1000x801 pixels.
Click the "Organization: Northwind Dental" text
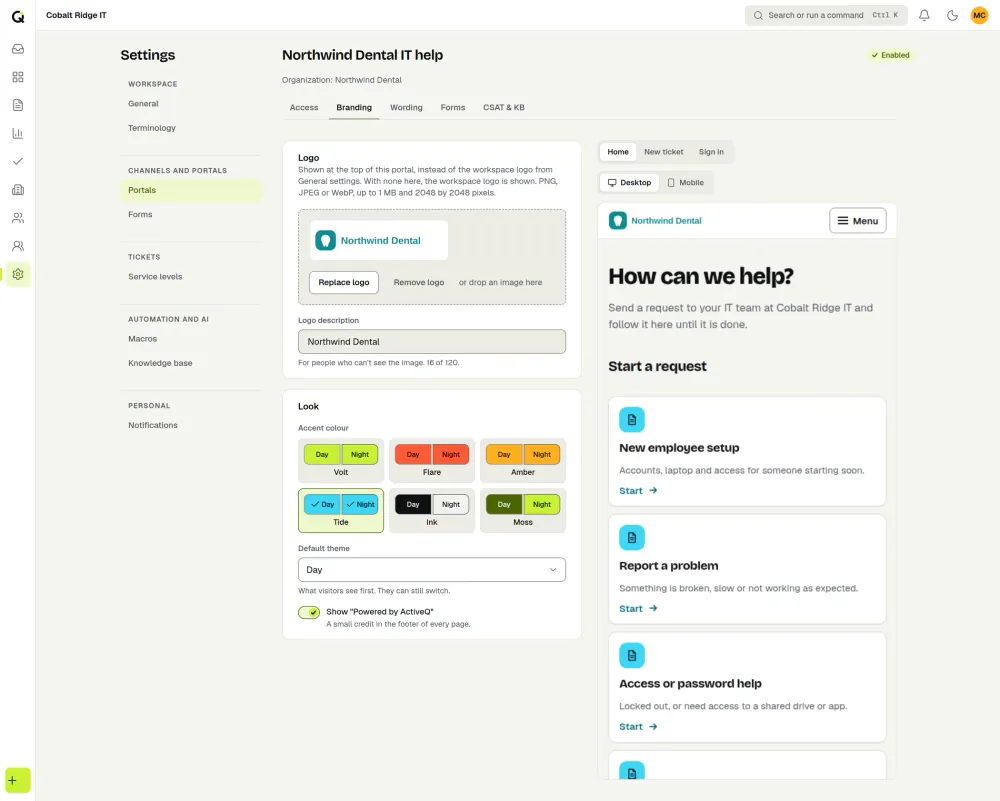tap(342, 80)
